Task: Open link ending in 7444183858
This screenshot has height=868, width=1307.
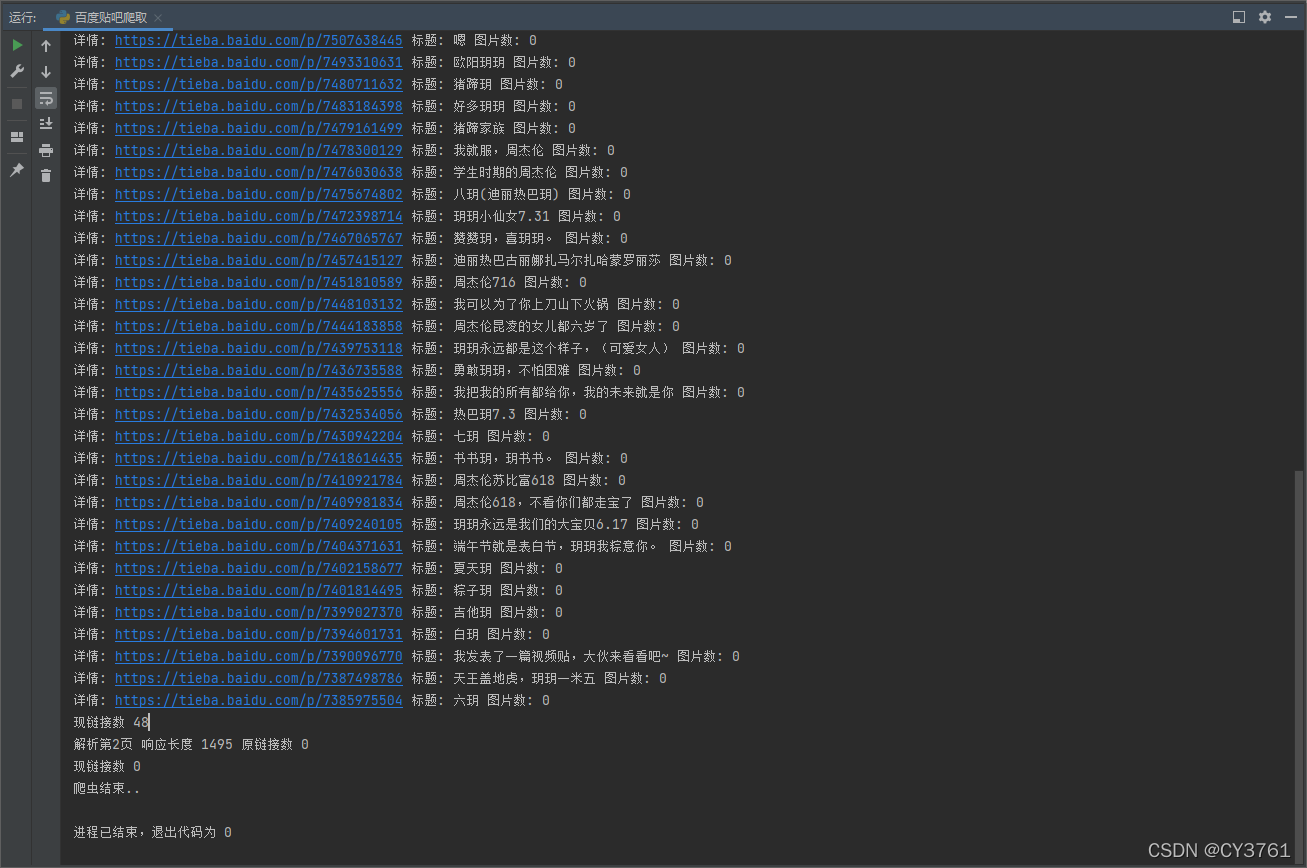Action: [259, 326]
